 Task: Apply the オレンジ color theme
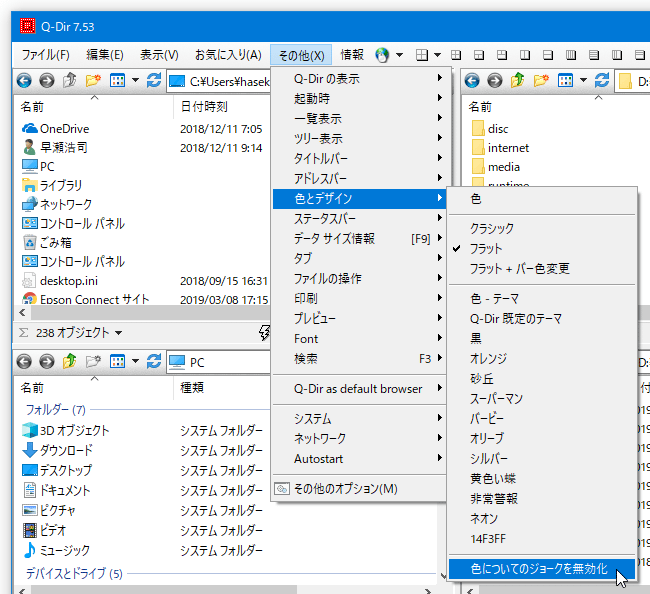coord(542,359)
